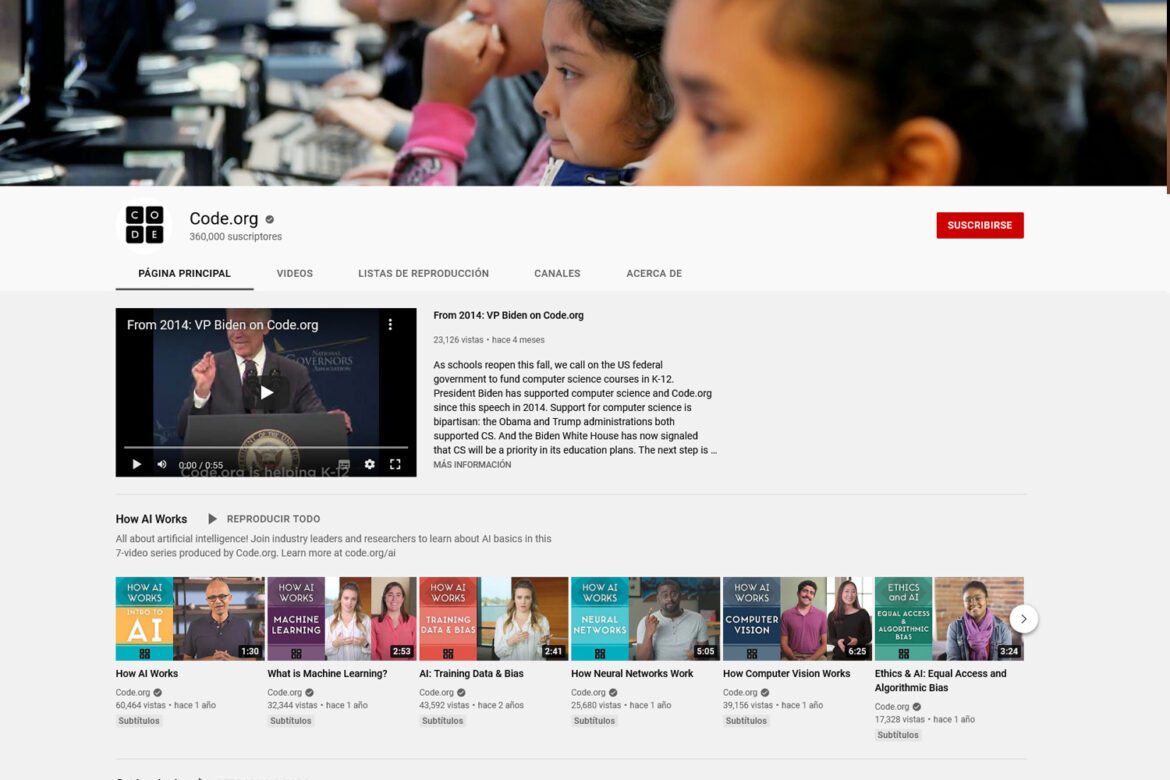Toggle subtitles on the featured video player

(x=344, y=464)
